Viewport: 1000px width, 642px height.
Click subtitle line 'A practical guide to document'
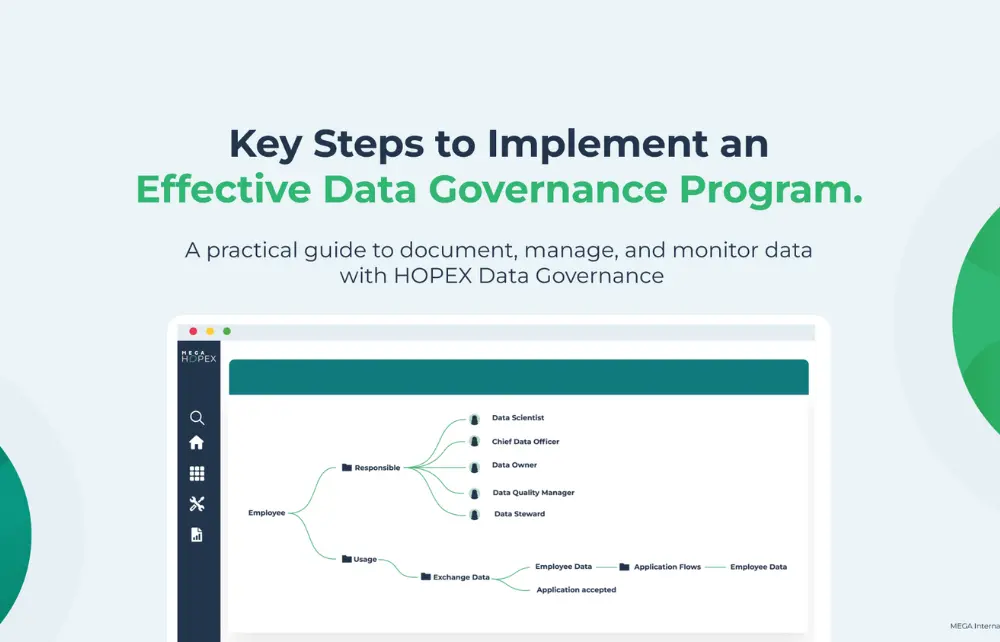(x=498, y=250)
